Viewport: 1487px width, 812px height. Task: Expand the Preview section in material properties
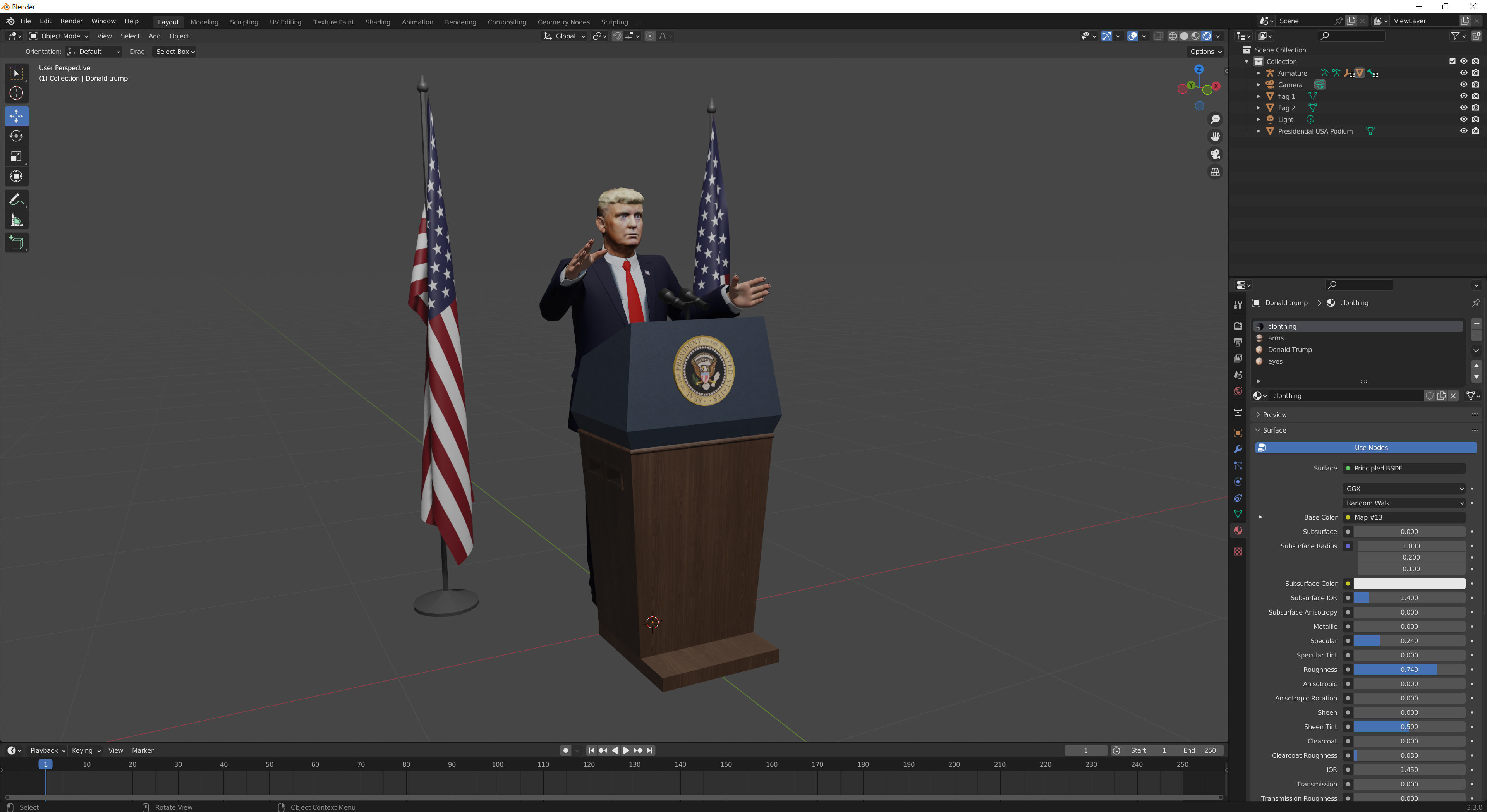[x=1273, y=414]
